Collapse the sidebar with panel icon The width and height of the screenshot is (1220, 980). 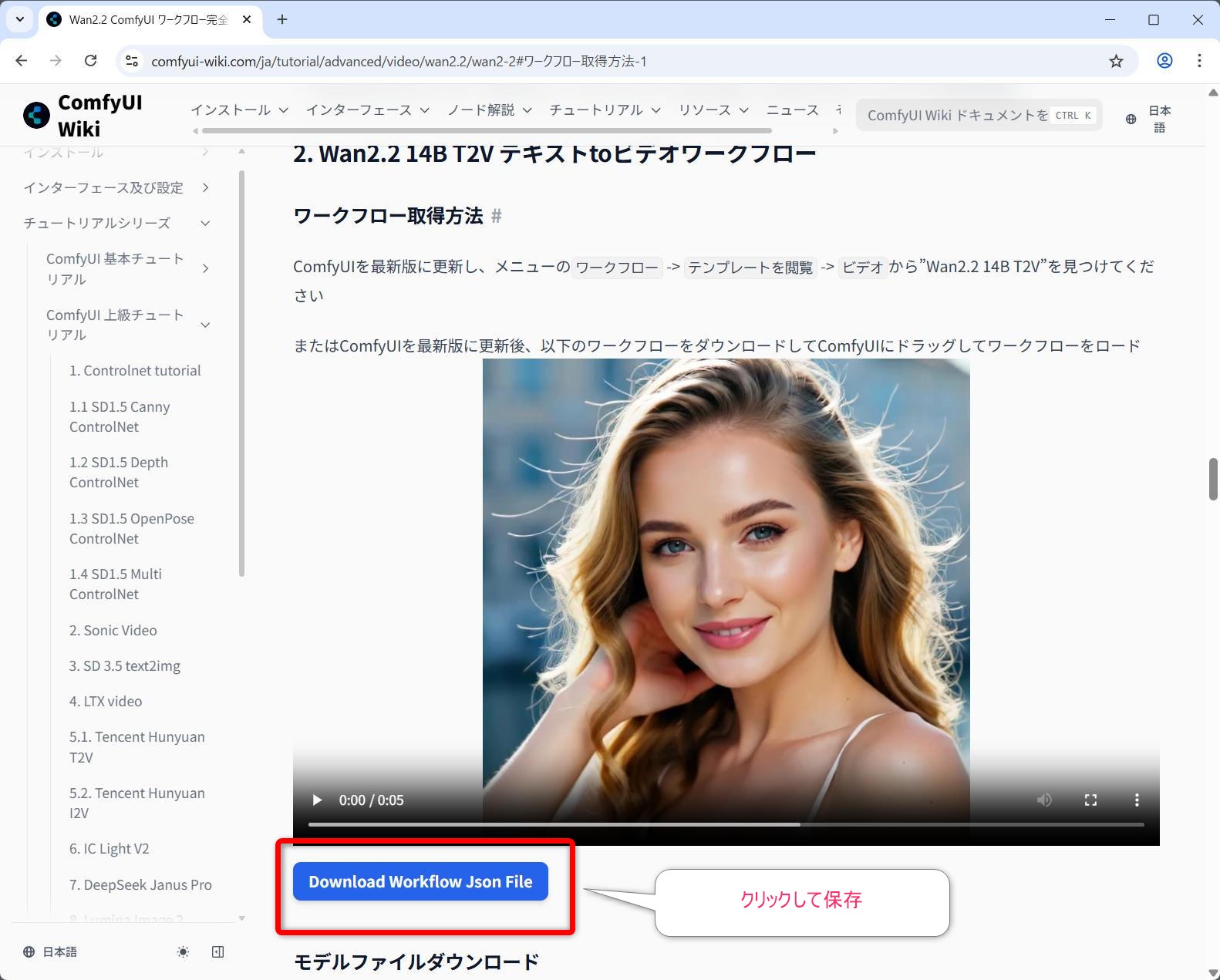click(x=217, y=952)
